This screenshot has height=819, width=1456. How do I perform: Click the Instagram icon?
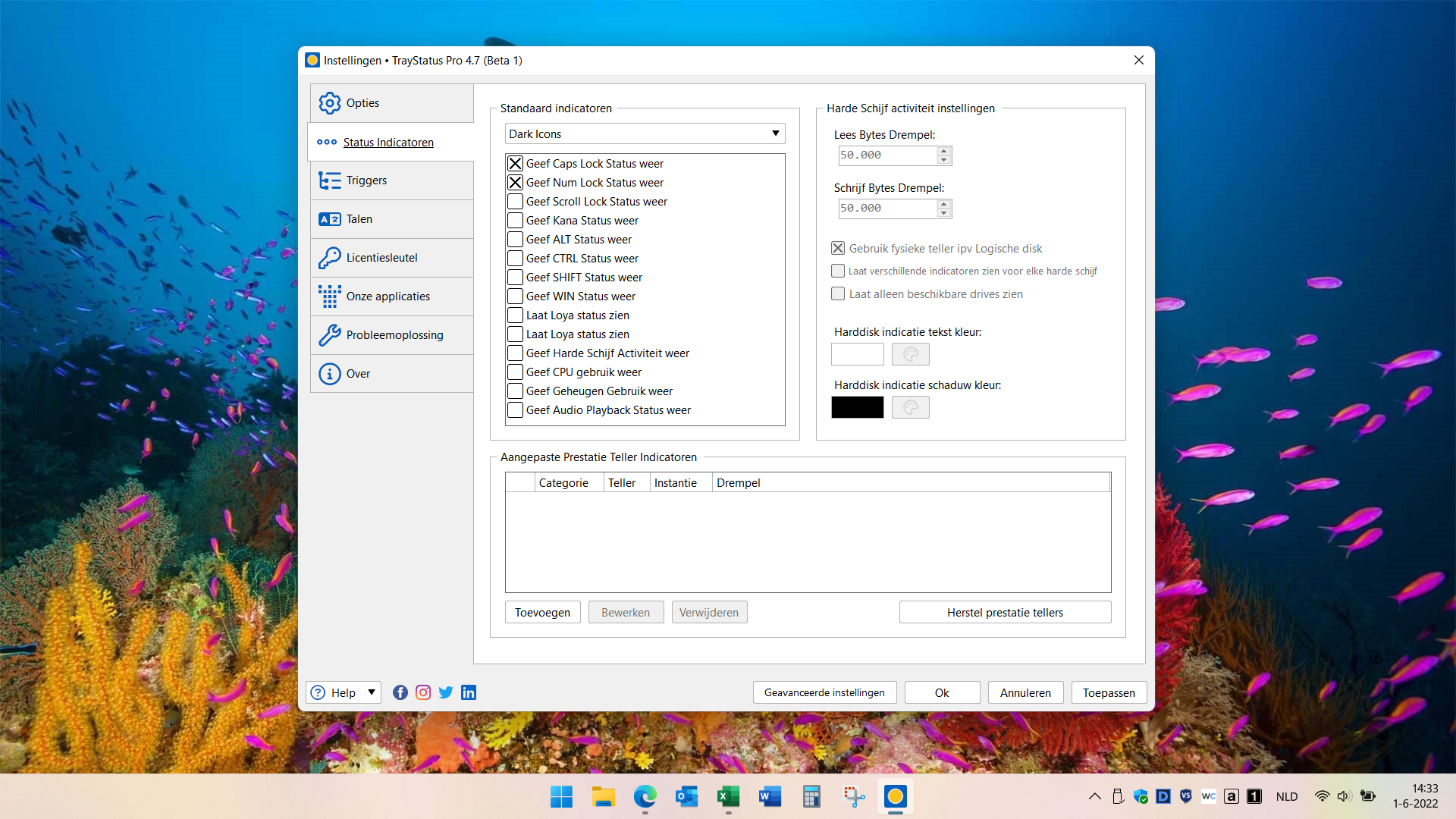(423, 692)
